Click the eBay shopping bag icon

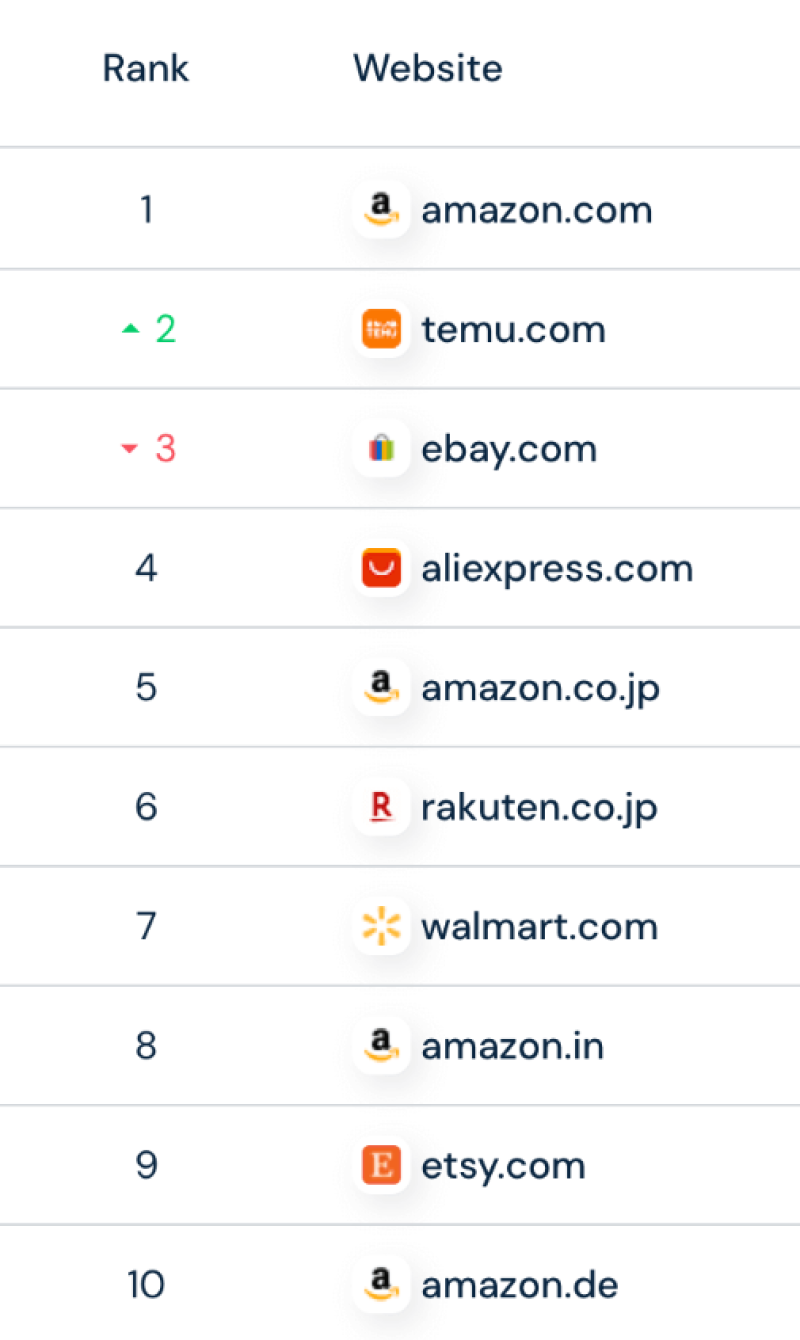(381, 449)
